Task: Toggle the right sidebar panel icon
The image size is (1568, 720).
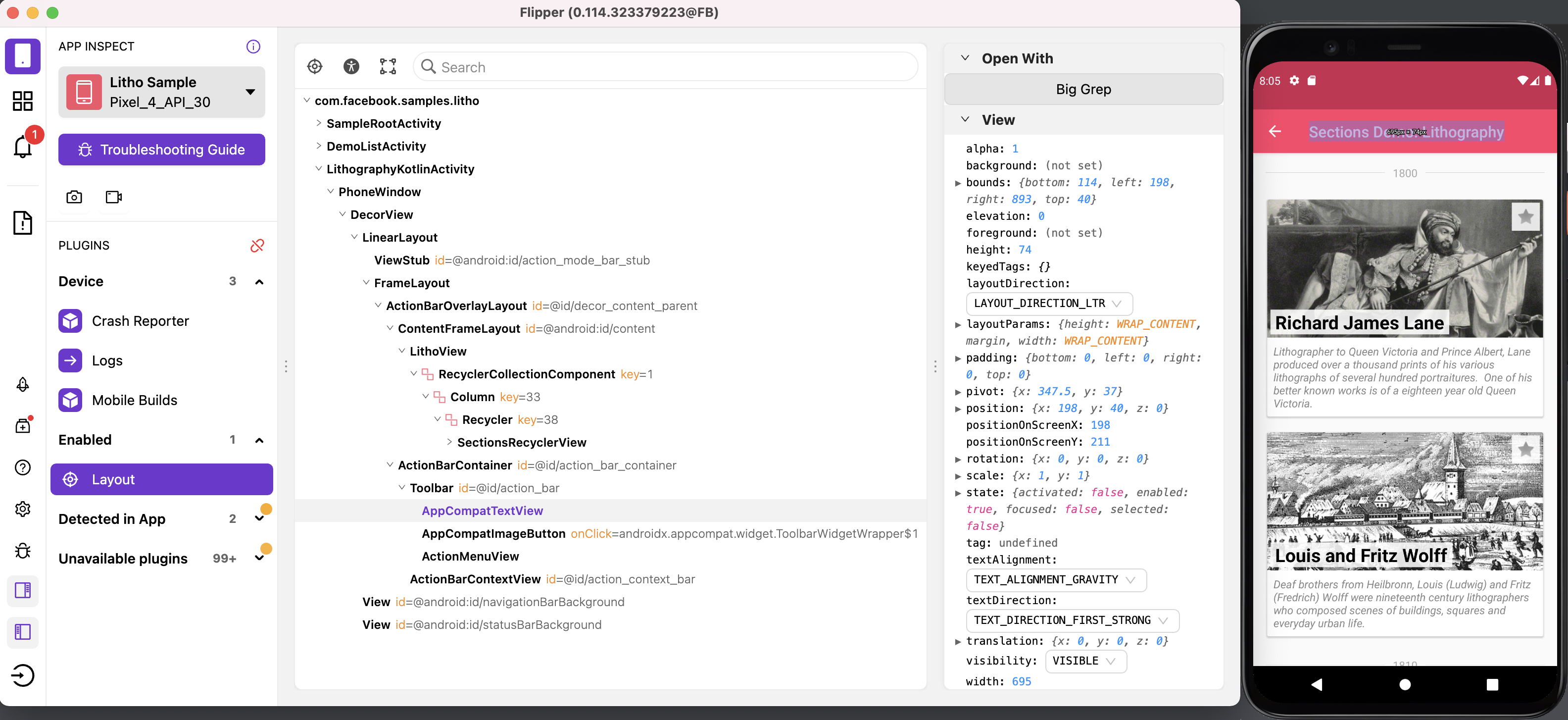Action: coord(23,590)
